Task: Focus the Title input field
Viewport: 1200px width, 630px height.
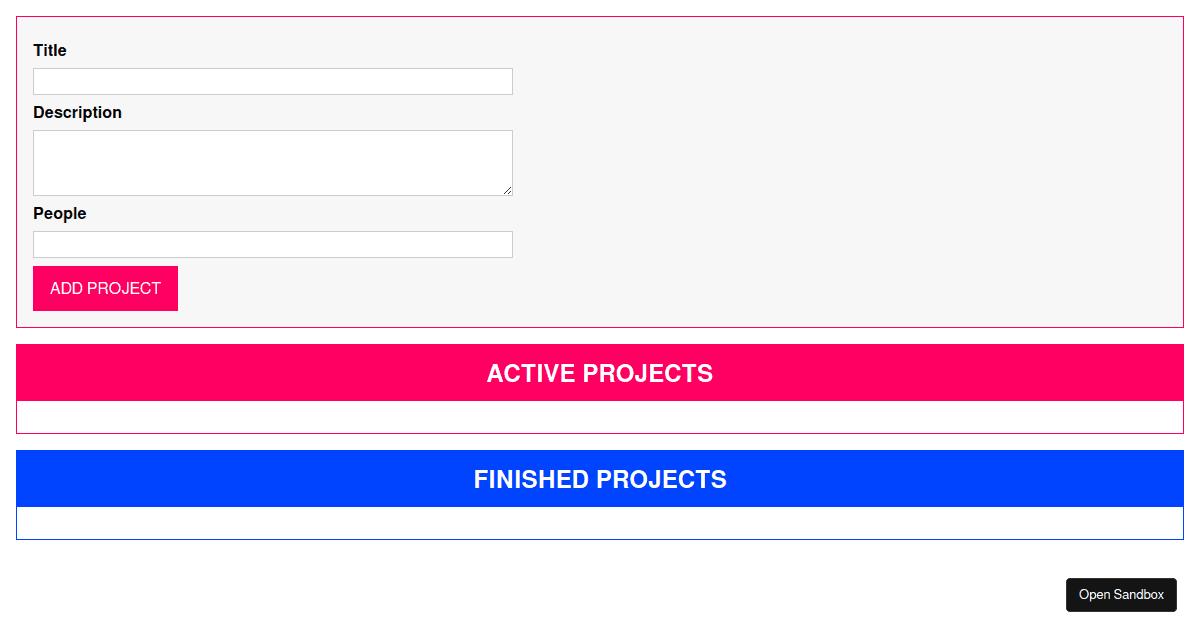Action: 272,82
